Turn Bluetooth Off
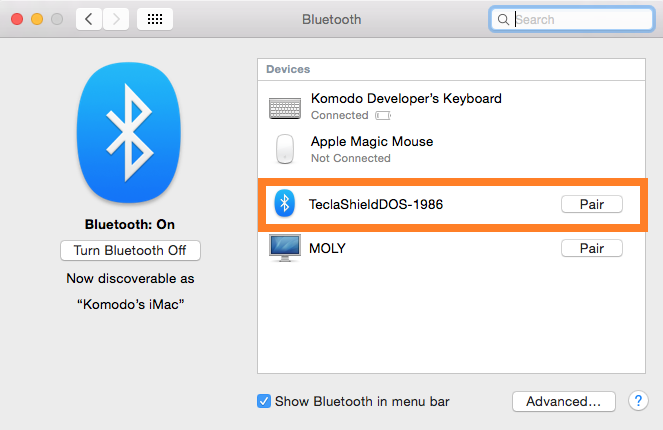The width and height of the screenshot is (663, 430). [x=130, y=250]
